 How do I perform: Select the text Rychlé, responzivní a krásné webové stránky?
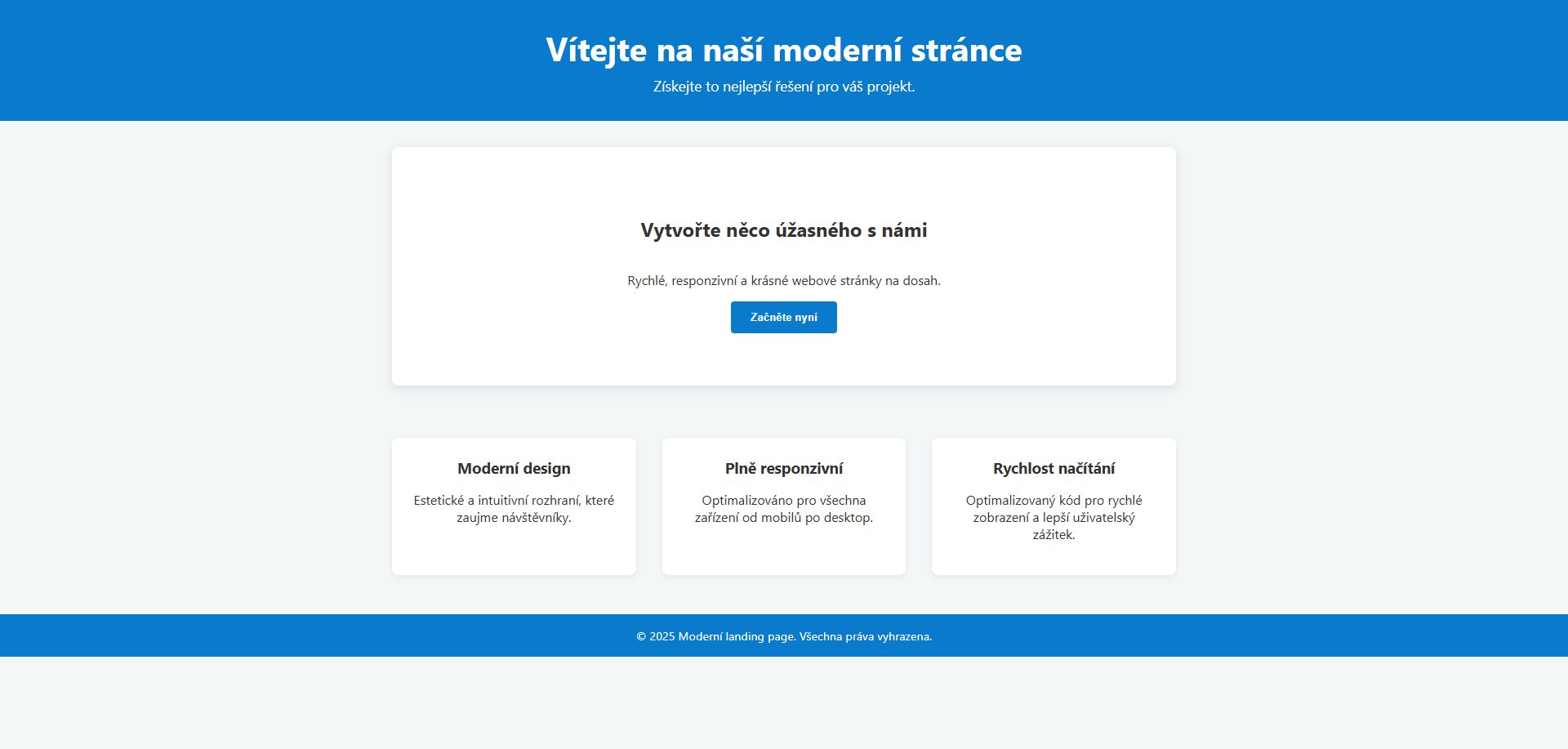click(x=783, y=280)
